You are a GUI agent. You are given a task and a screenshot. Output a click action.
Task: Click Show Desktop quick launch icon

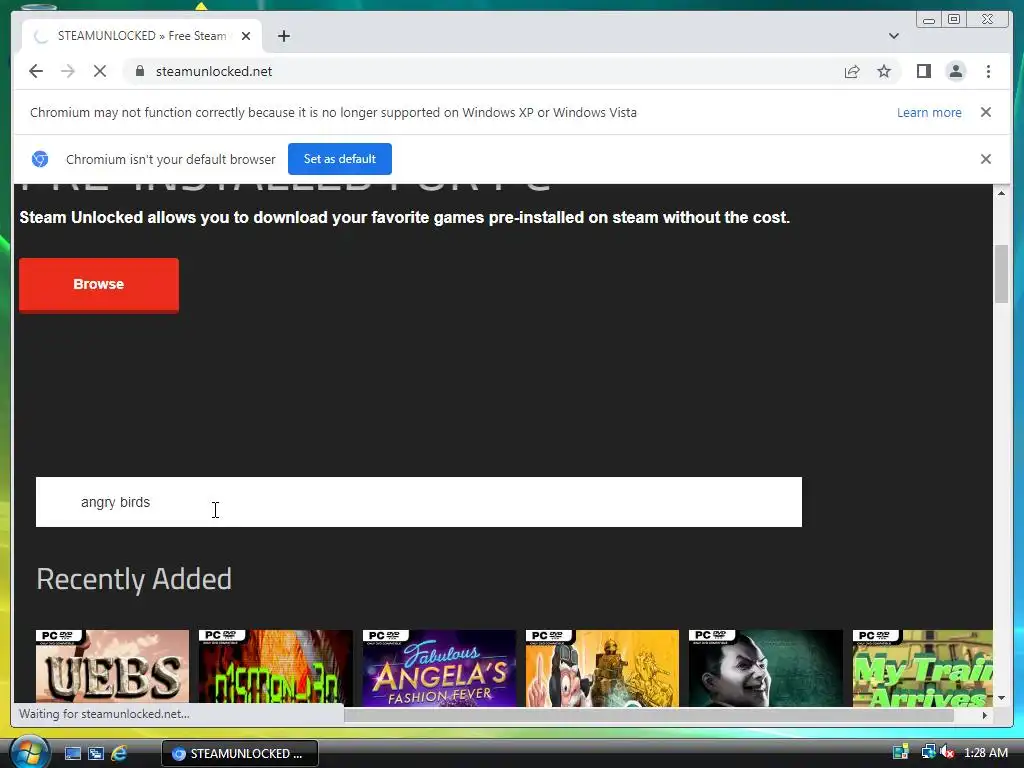tap(72, 754)
